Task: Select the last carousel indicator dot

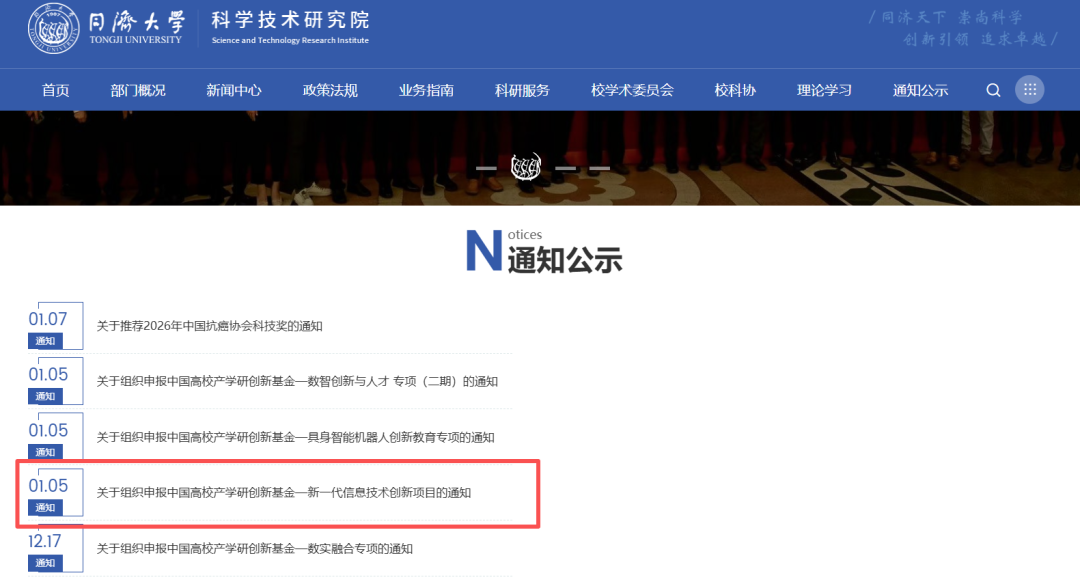Action: (x=599, y=169)
